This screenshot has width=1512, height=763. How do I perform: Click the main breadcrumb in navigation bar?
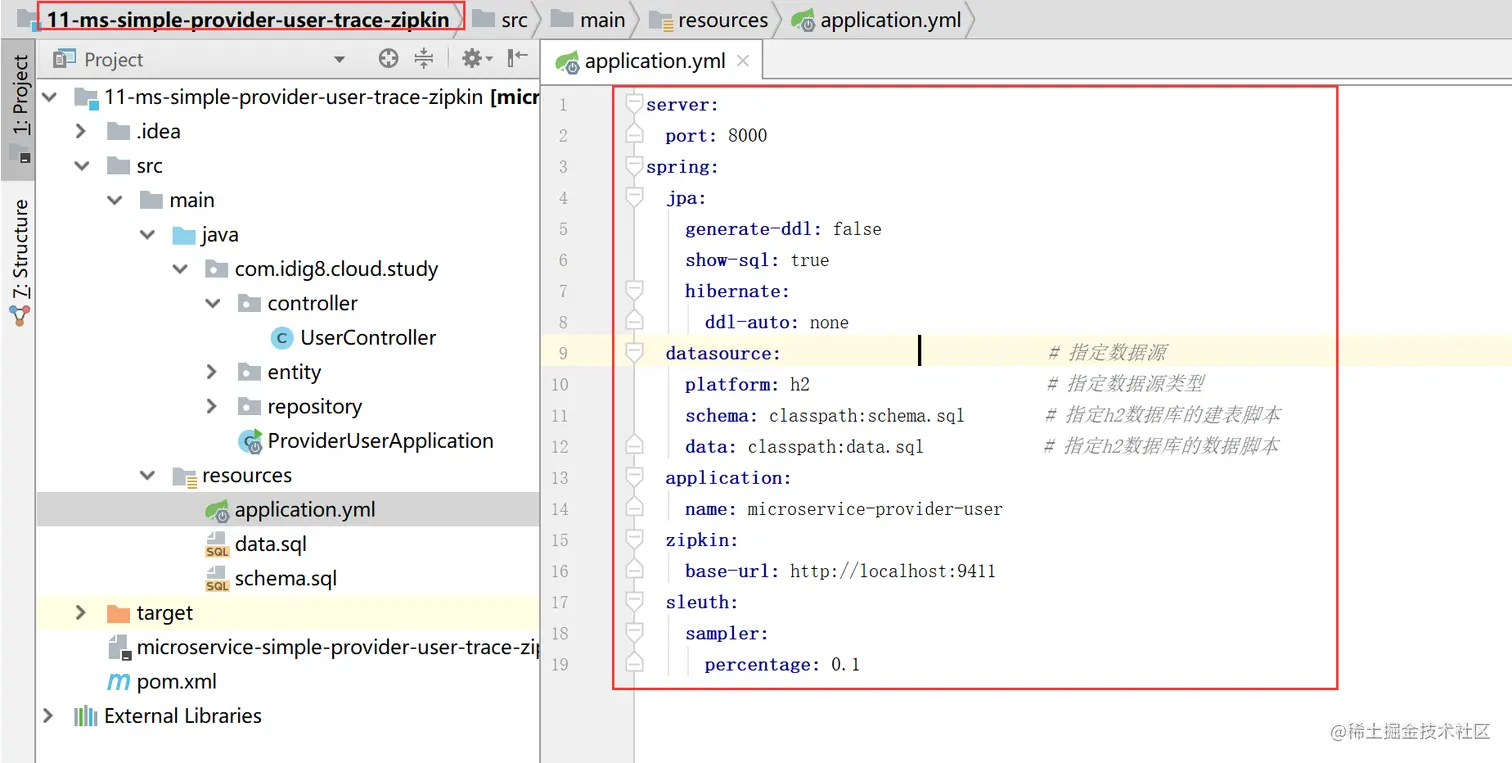point(589,20)
